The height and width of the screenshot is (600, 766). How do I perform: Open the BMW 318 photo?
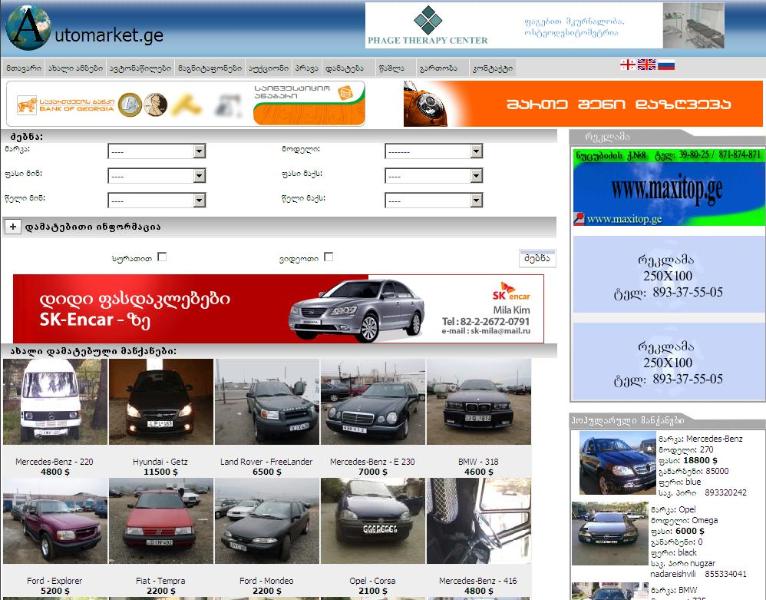[x=479, y=402]
